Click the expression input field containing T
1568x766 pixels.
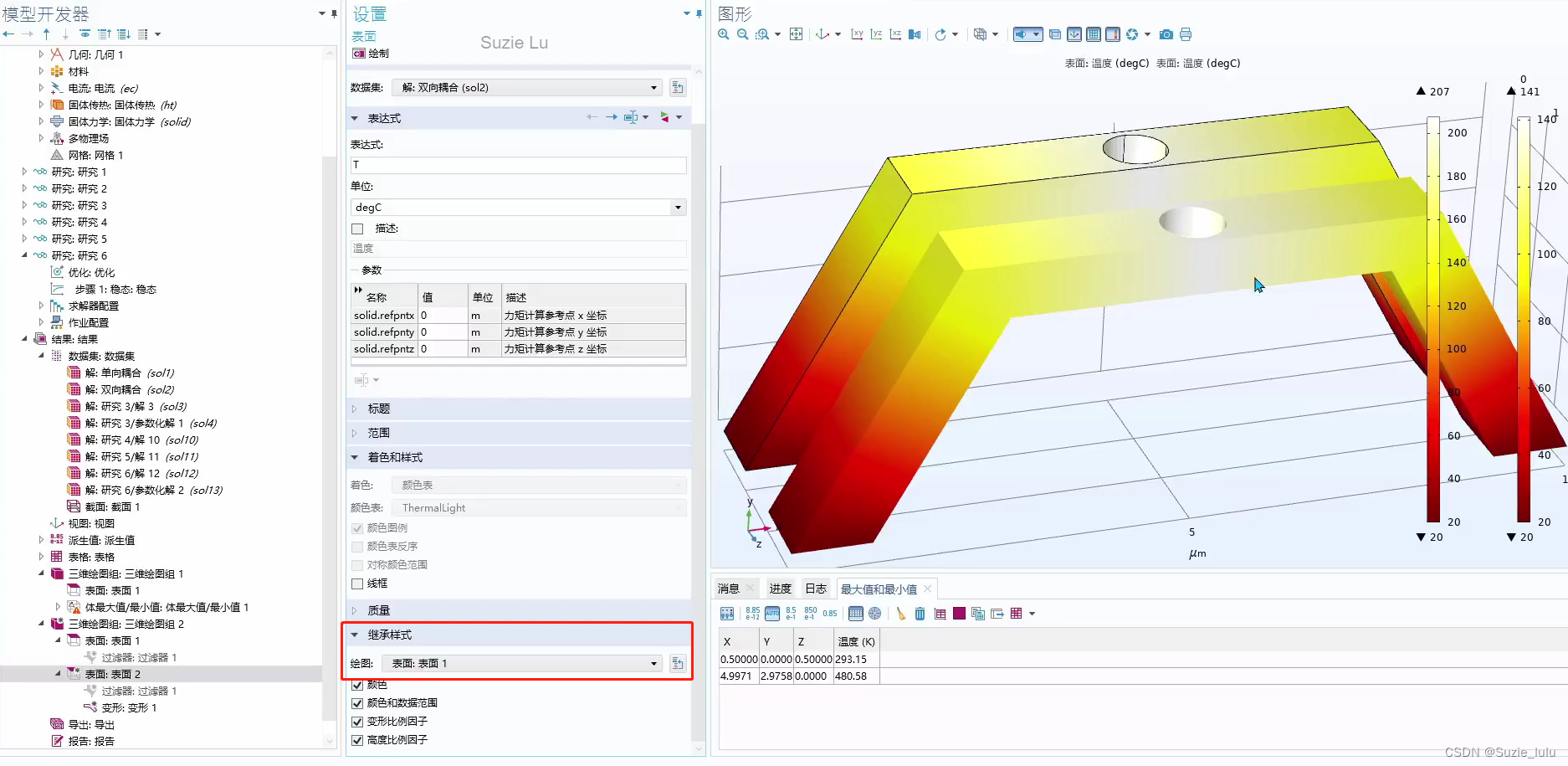tap(517, 165)
